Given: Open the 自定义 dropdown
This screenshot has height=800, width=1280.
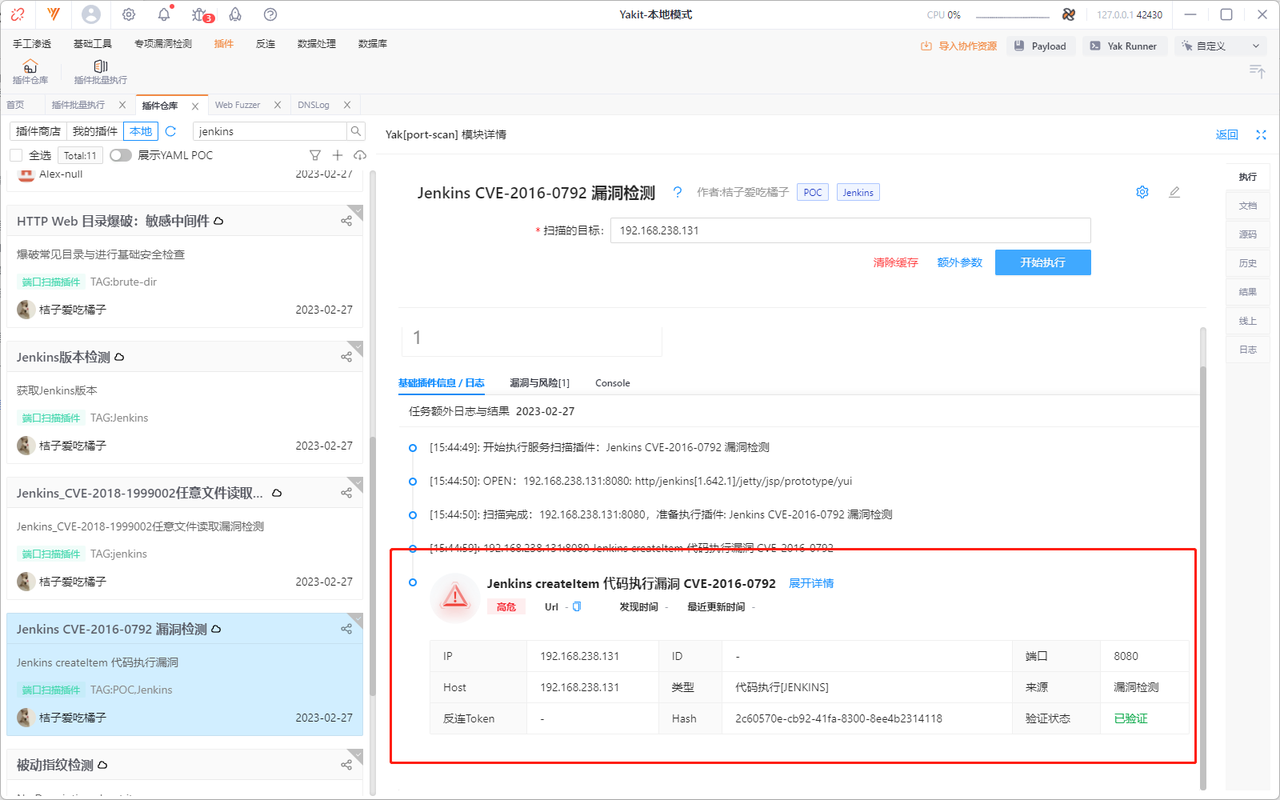Looking at the screenshot, I should tap(1220, 46).
